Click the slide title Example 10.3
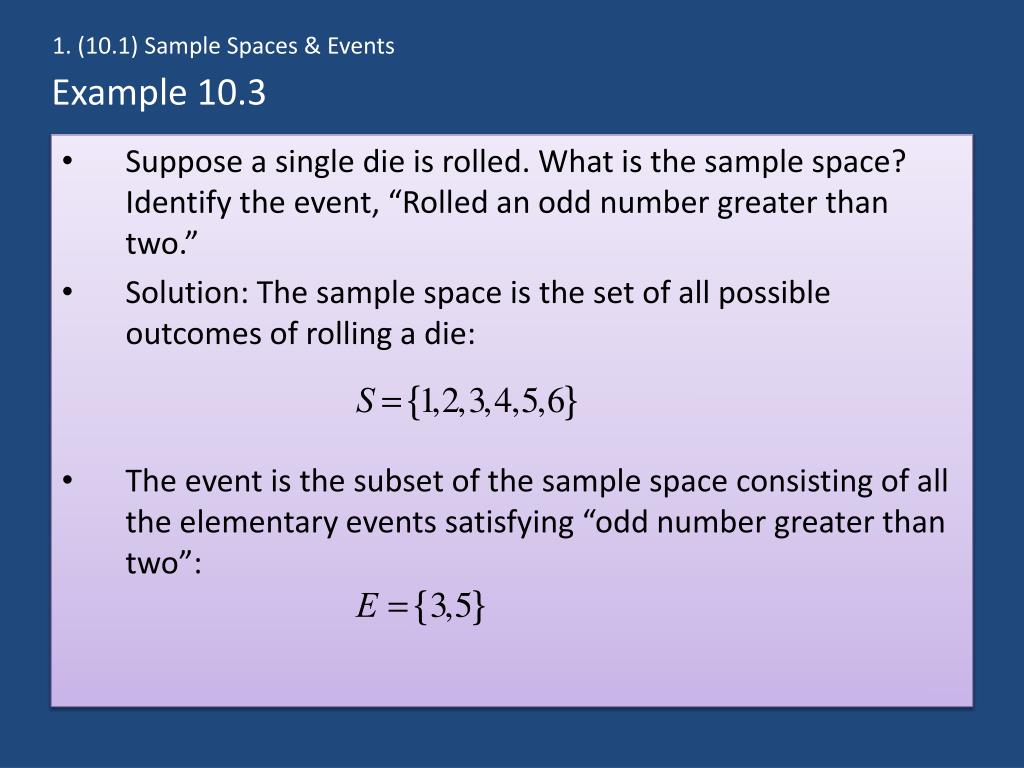The image size is (1024, 768). tap(159, 92)
